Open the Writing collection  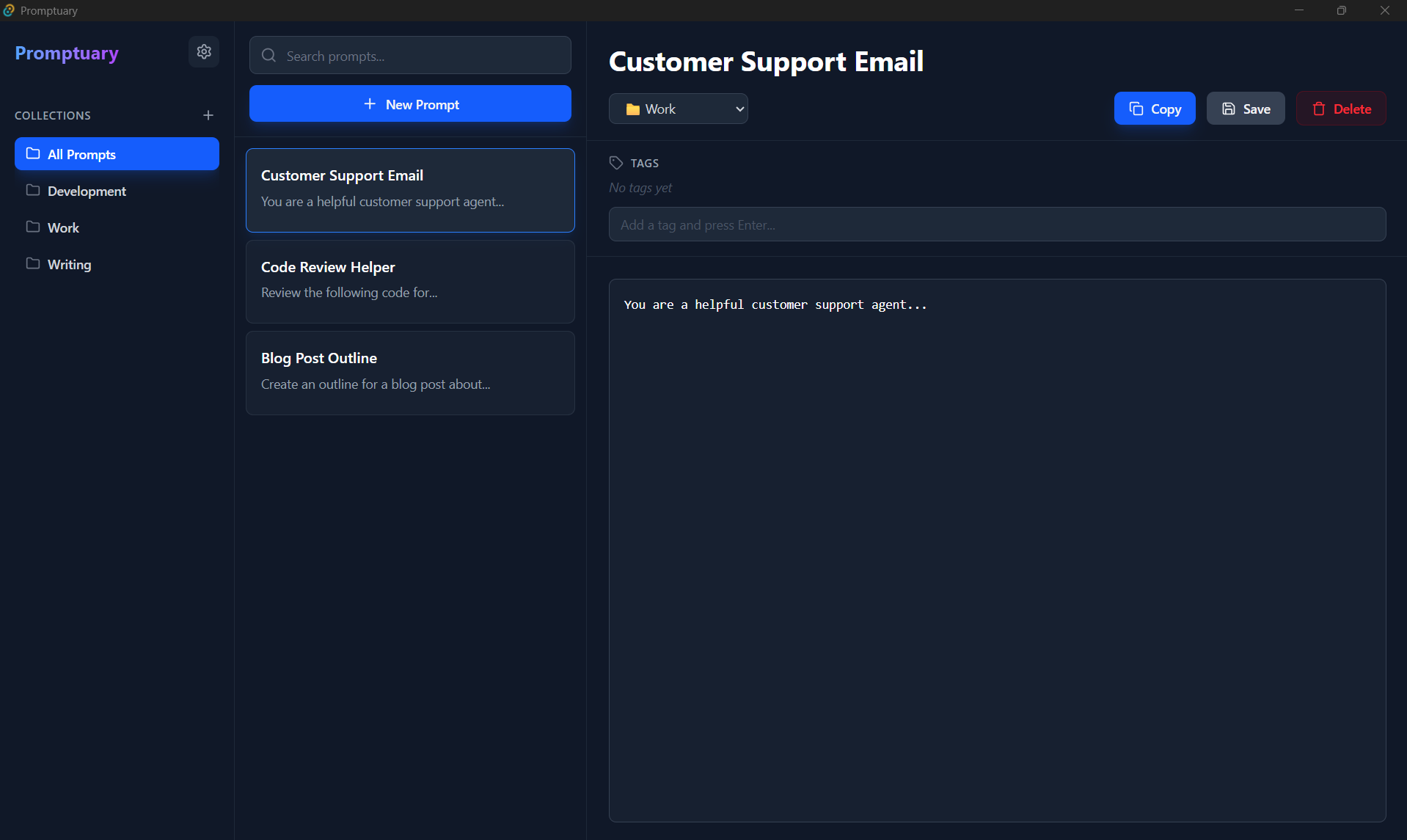click(117, 264)
